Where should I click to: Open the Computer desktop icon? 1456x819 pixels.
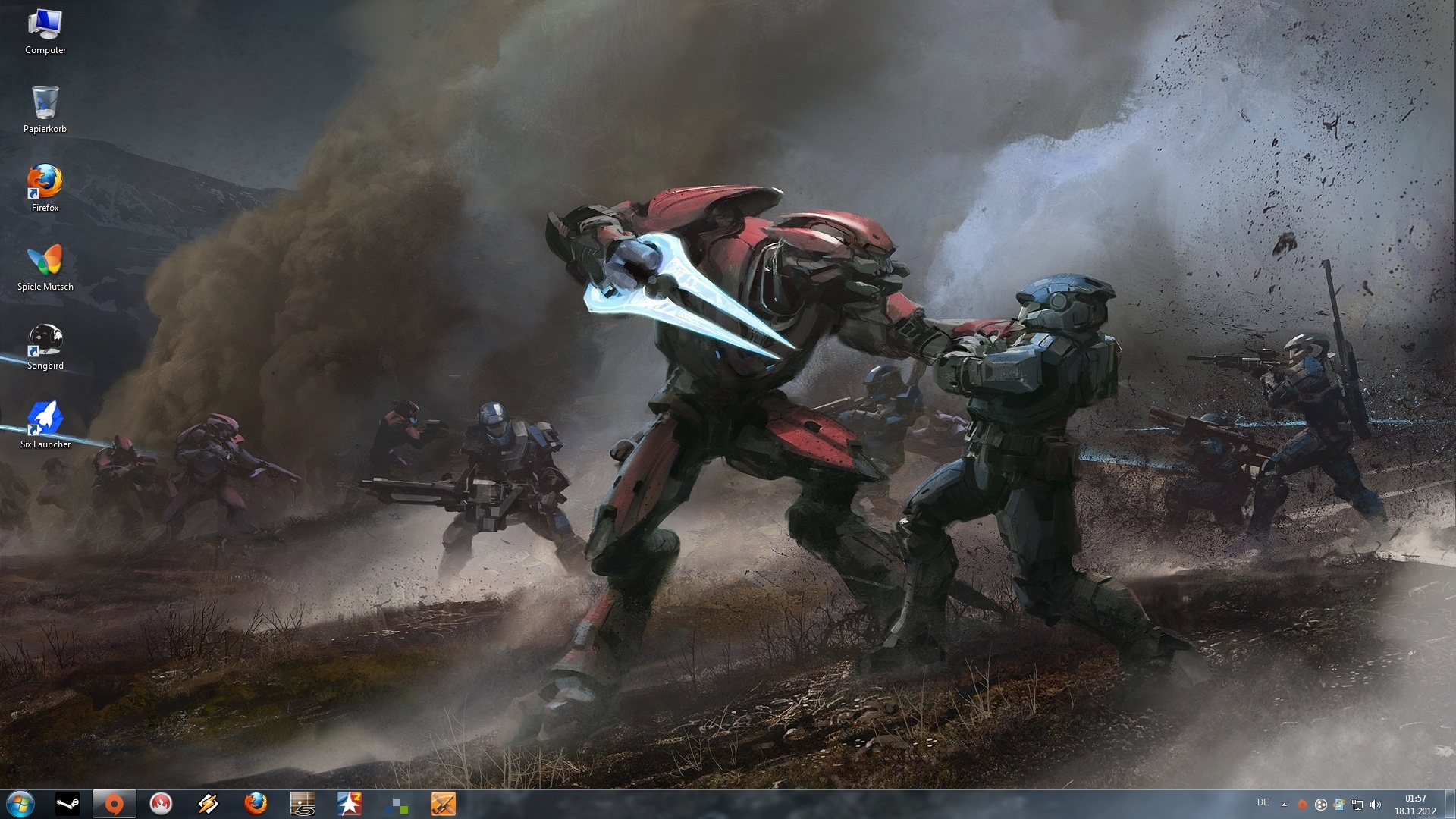[45, 32]
